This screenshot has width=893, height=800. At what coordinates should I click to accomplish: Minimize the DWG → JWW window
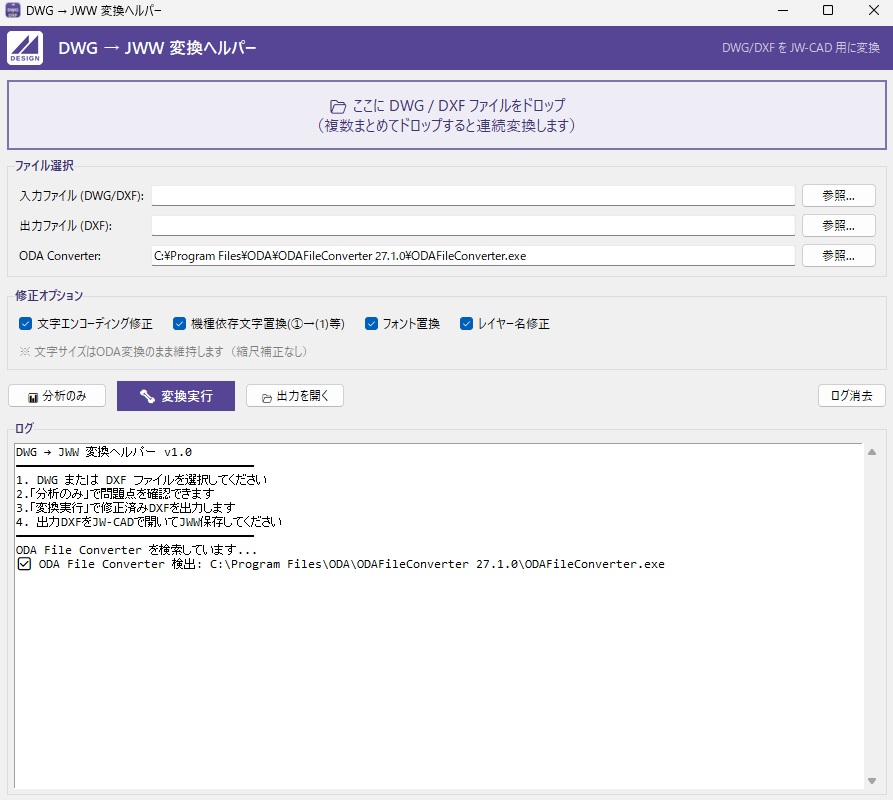783,10
